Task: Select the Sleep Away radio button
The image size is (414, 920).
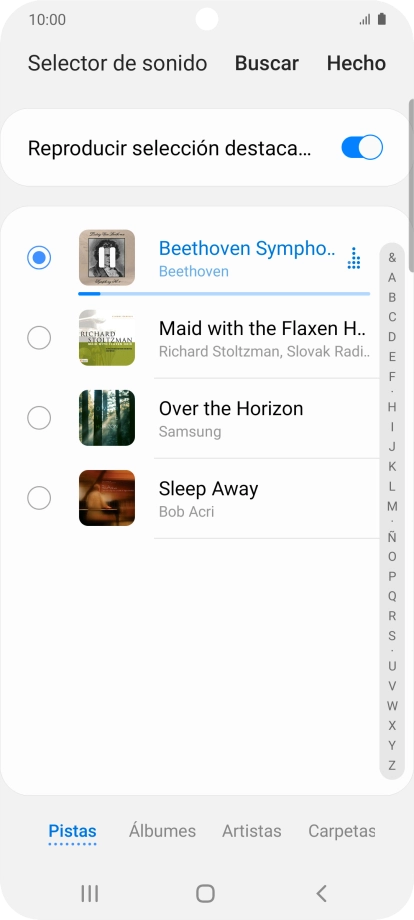Action: click(x=39, y=498)
